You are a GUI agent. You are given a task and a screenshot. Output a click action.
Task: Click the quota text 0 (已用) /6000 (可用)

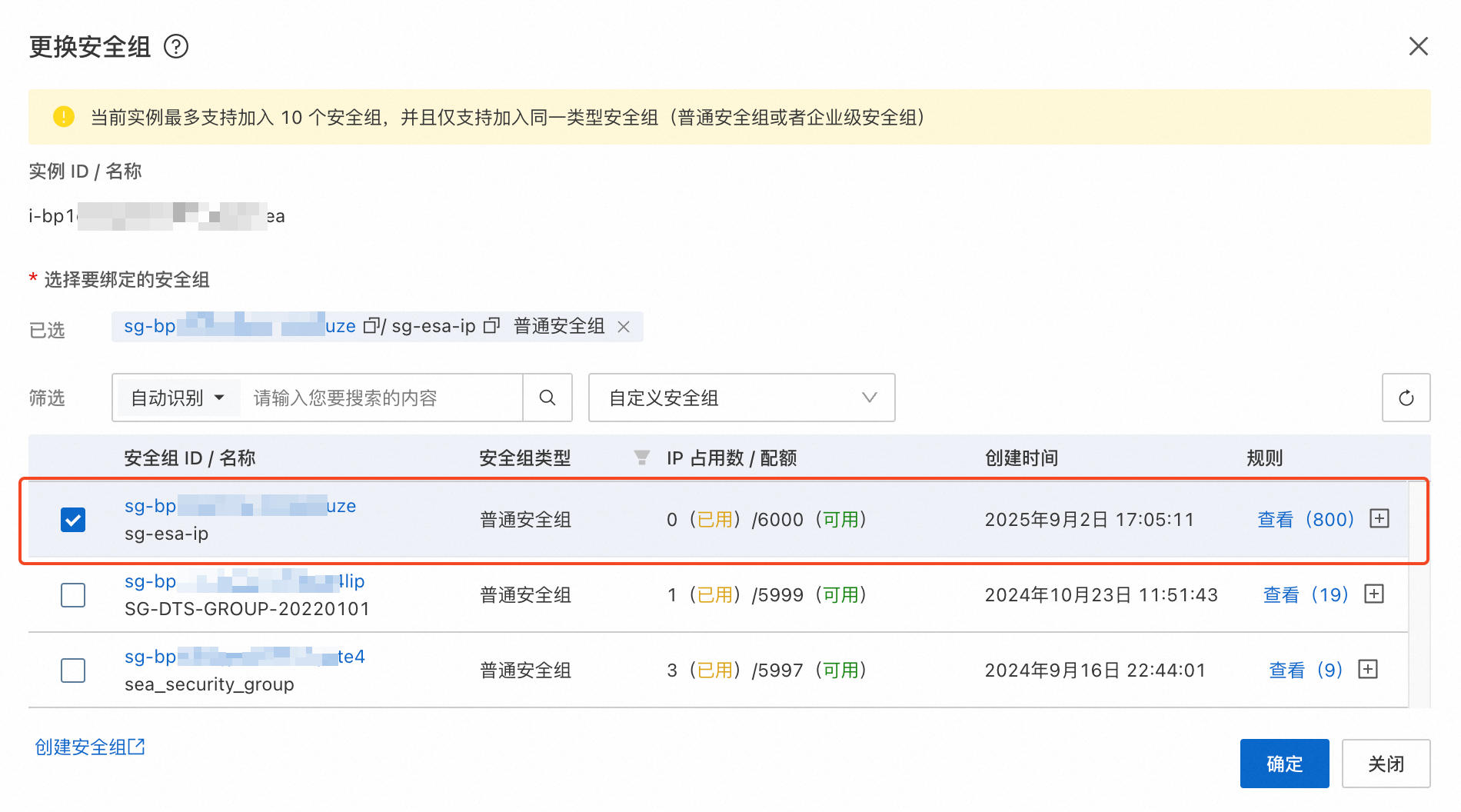point(767,520)
